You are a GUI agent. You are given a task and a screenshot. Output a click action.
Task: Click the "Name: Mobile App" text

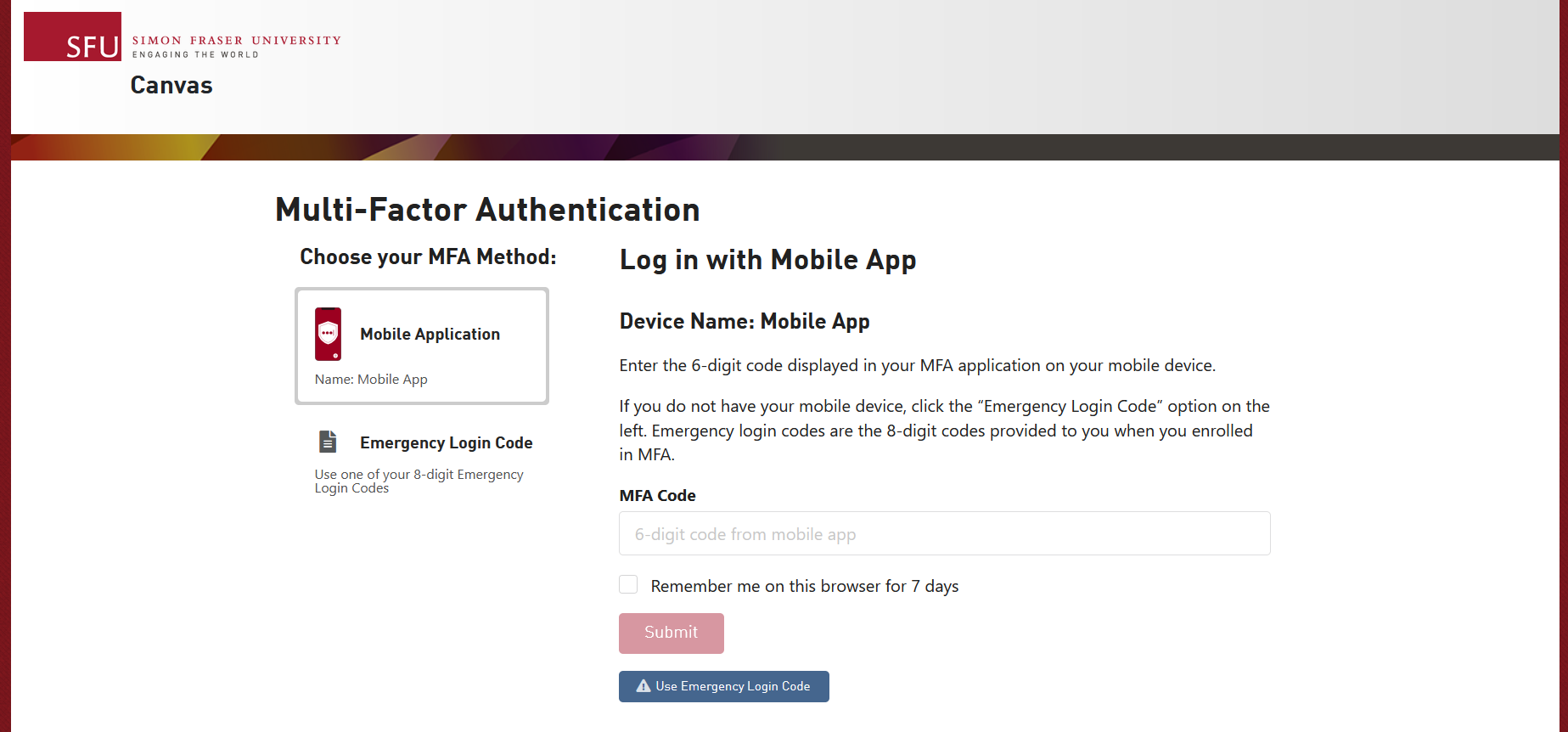click(371, 379)
